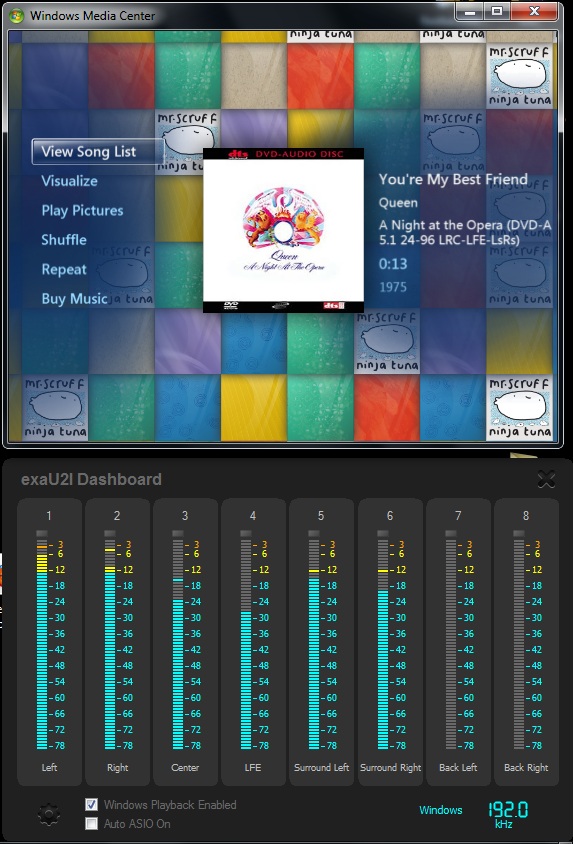The image size is (575, 844).
Task: Click the Center channel label
Action: (185, 768)
